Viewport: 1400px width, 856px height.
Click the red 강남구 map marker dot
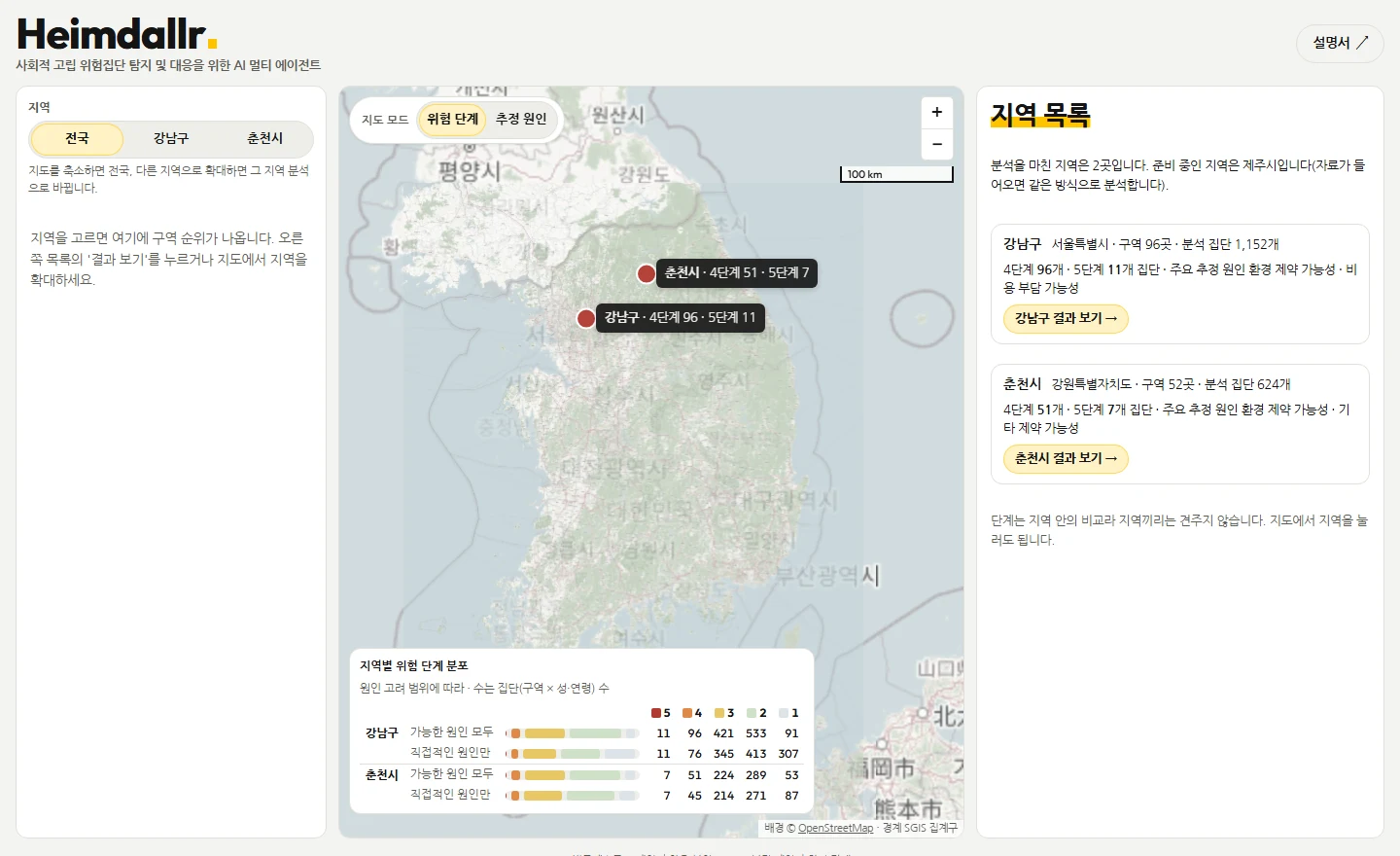[586, 318]
